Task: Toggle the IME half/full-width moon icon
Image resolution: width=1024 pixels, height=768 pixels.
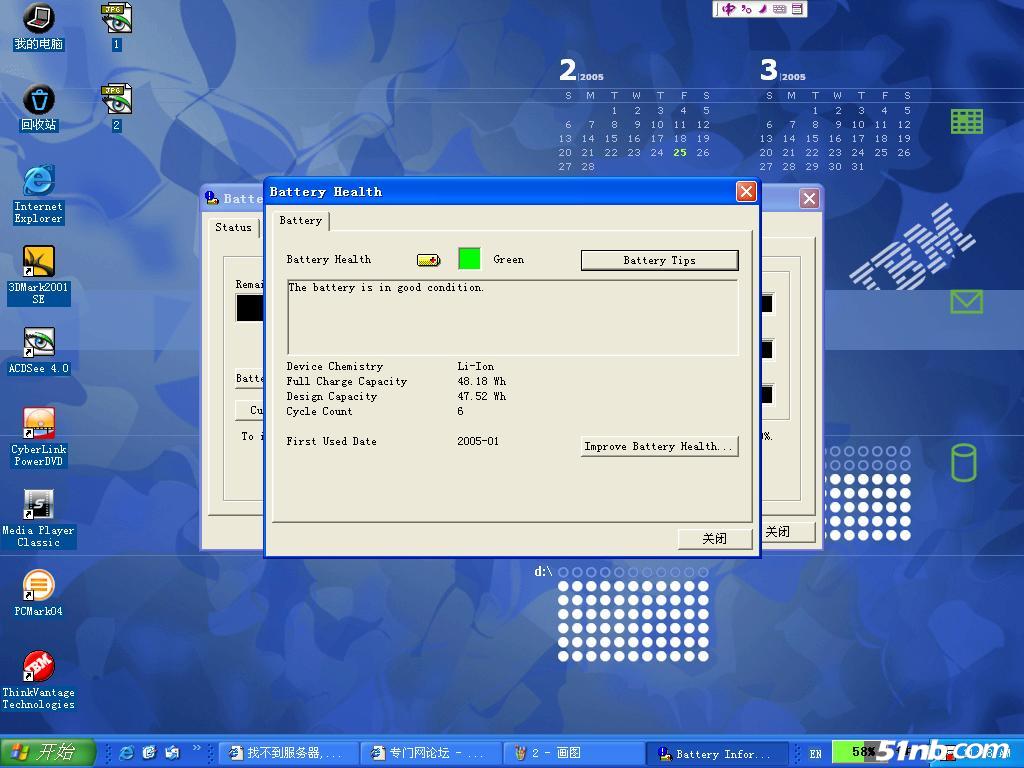Action: [x=763, y=9]
